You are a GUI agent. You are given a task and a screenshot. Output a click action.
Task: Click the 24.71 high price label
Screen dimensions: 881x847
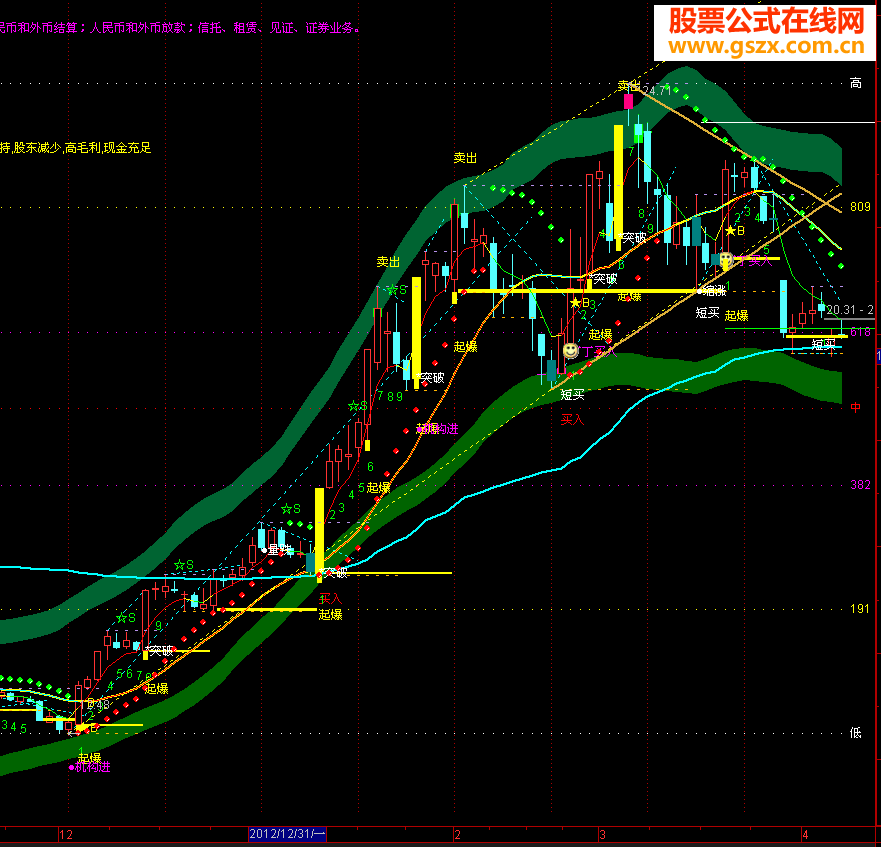click(x=656, y=90)
